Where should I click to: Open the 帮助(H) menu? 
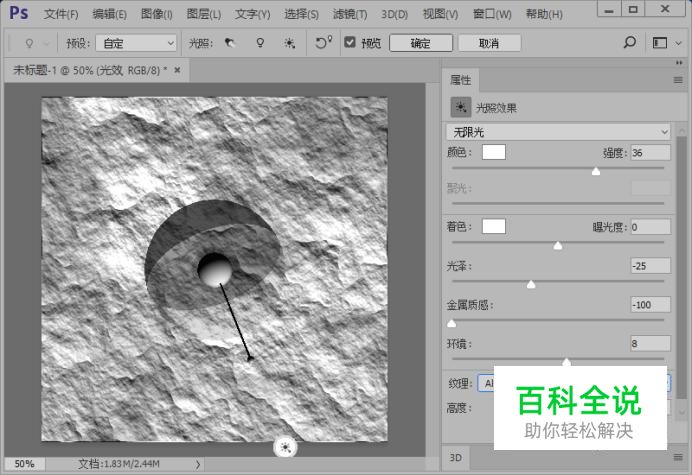point(544,14)
